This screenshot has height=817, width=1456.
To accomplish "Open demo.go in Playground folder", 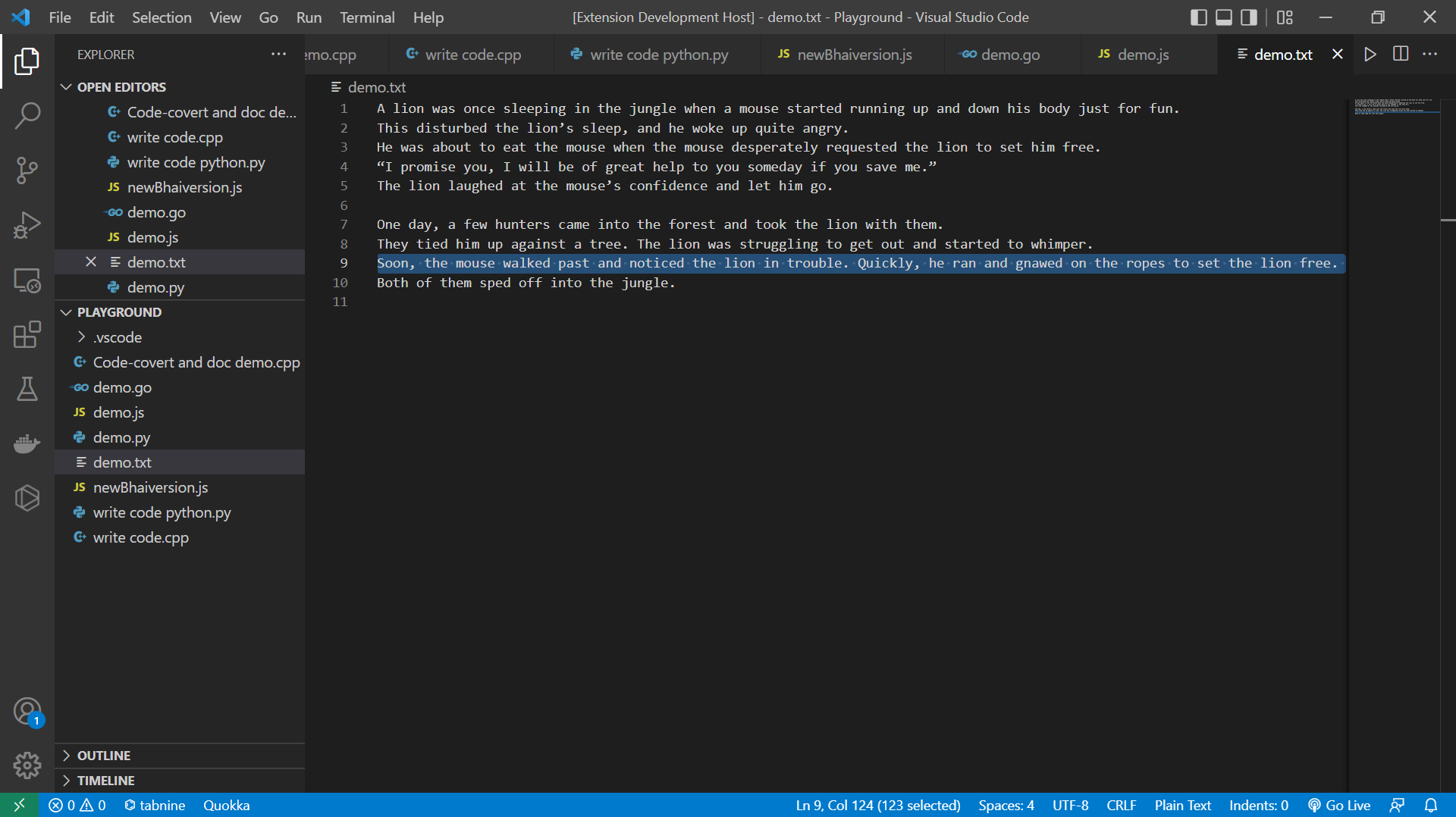I will click(180, 387).
